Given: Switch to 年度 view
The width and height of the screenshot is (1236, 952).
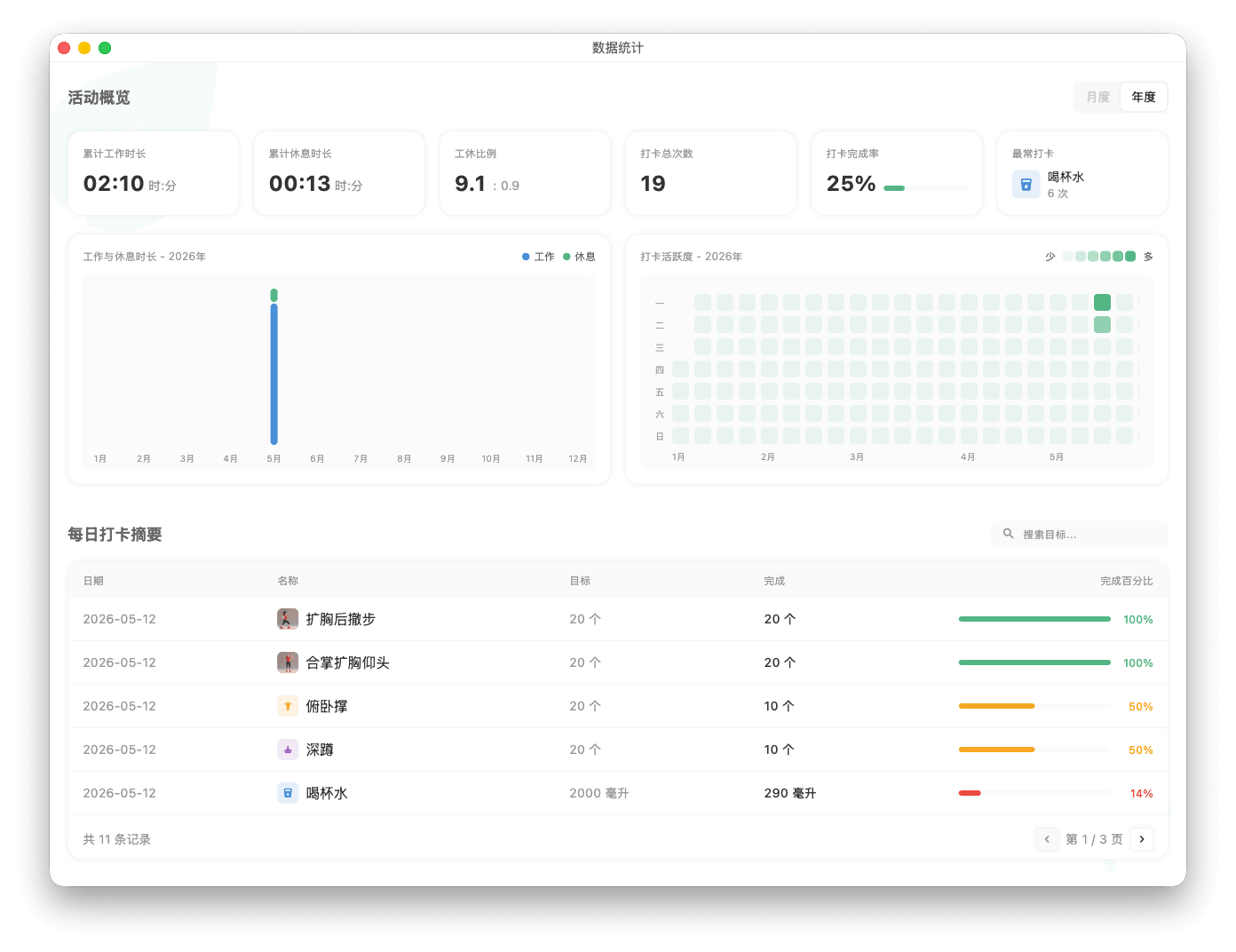Looking at the screenshot, I should tap(1144, 97).
